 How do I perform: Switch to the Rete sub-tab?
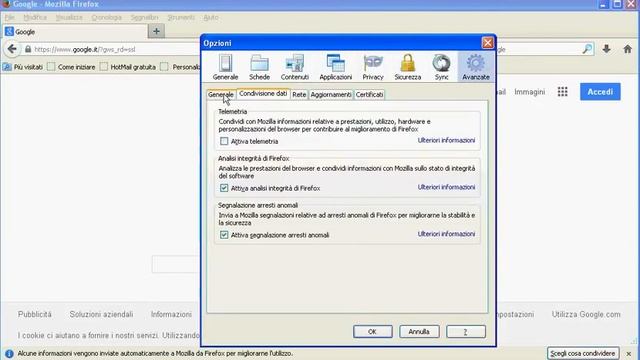(x=299, y=95)
